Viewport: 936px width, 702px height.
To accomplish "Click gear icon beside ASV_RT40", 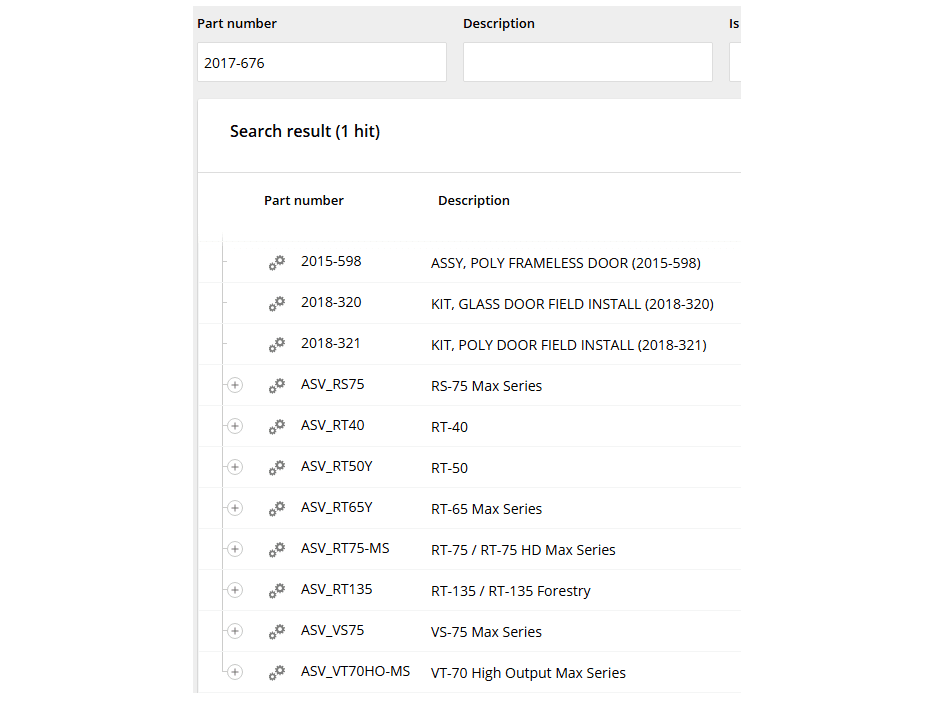I will coord(277,427).
